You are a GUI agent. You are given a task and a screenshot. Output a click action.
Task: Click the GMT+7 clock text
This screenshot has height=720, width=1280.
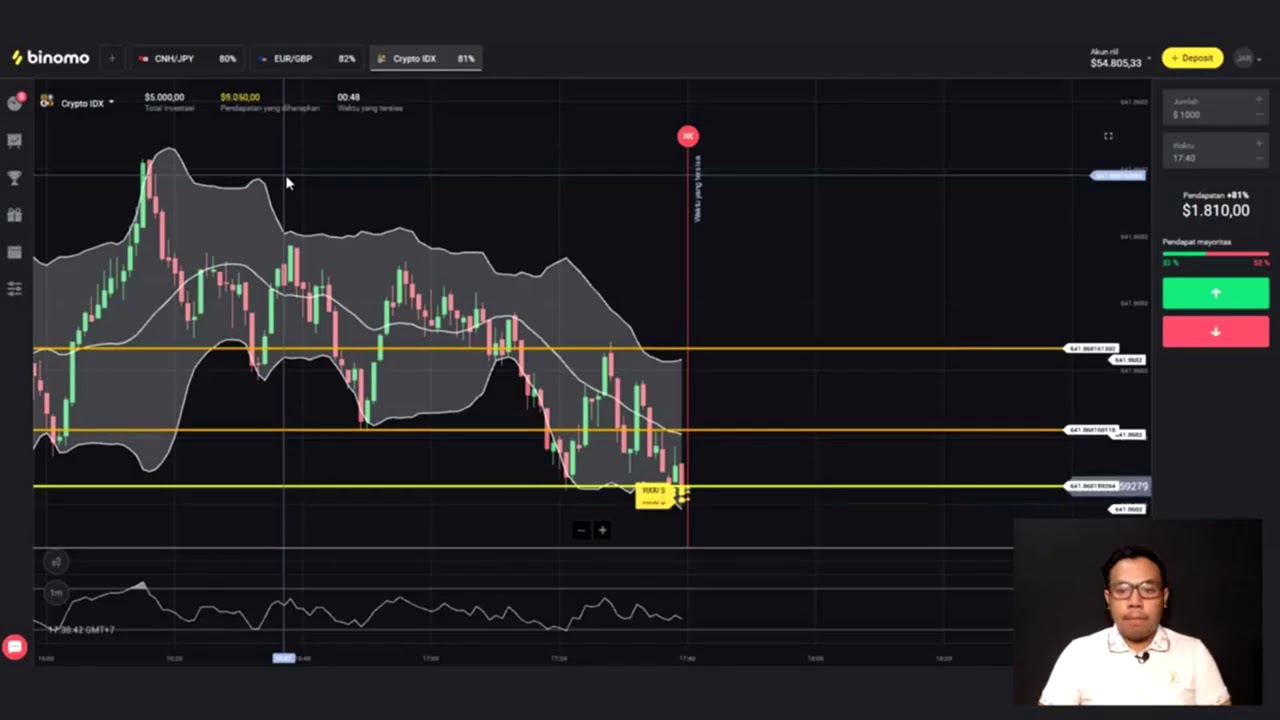point(81,630)
